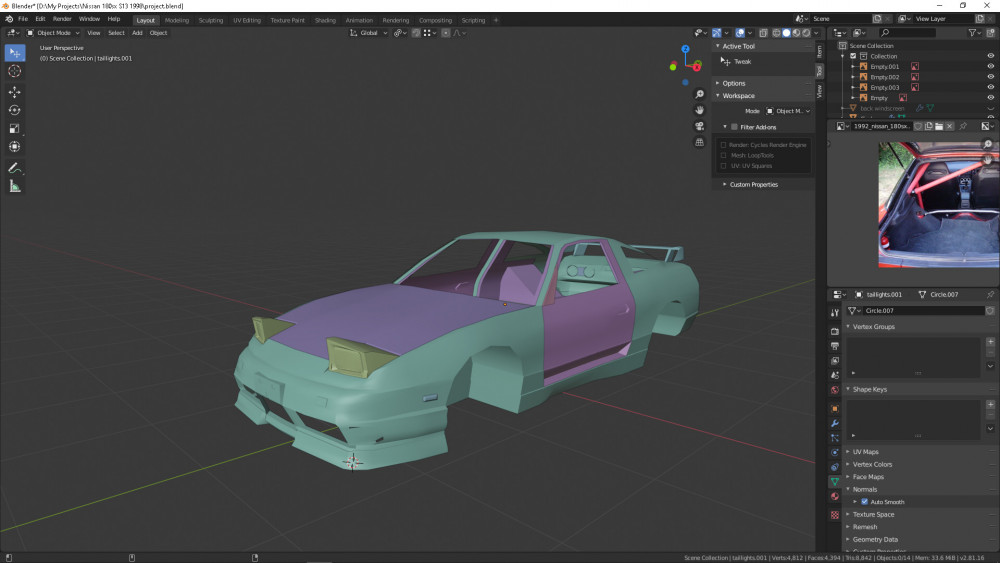Open the viewport Add menu

pyautogui.click(x=137, y=33)
